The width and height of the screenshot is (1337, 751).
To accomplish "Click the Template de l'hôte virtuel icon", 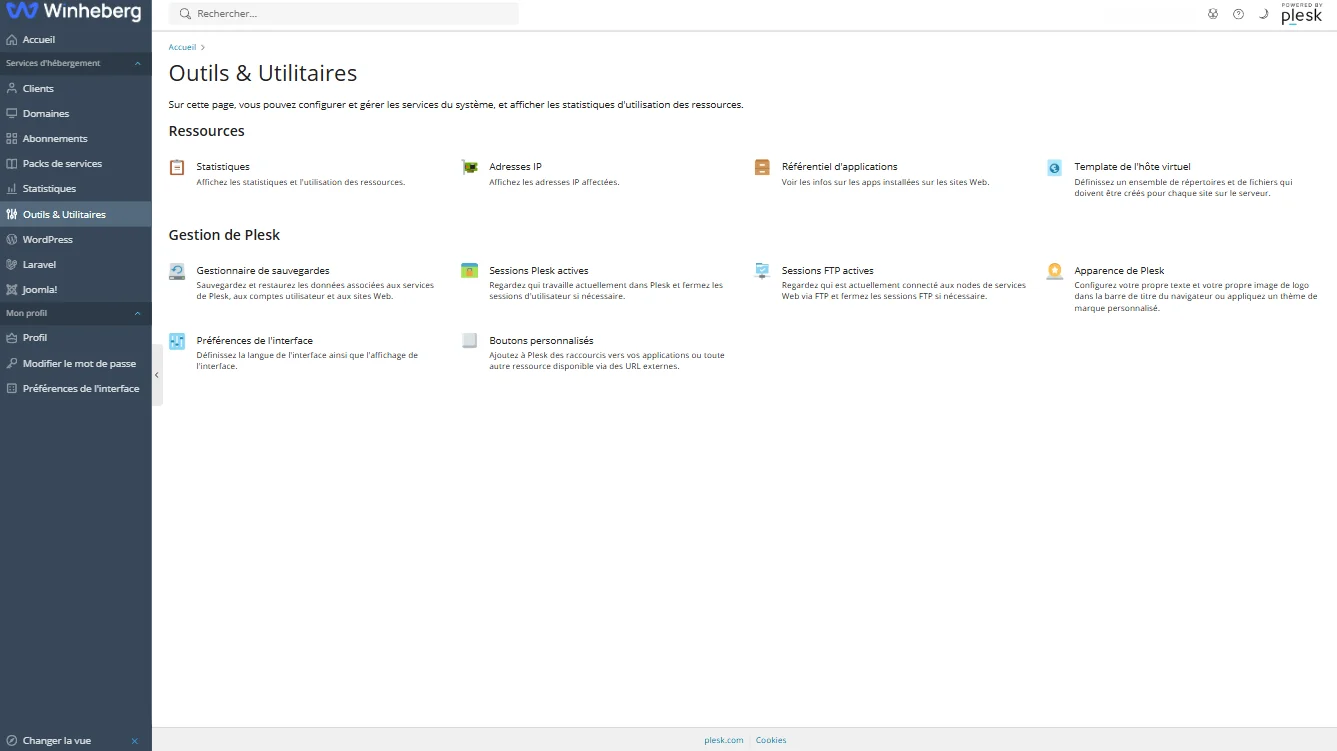I will 1055,168.
